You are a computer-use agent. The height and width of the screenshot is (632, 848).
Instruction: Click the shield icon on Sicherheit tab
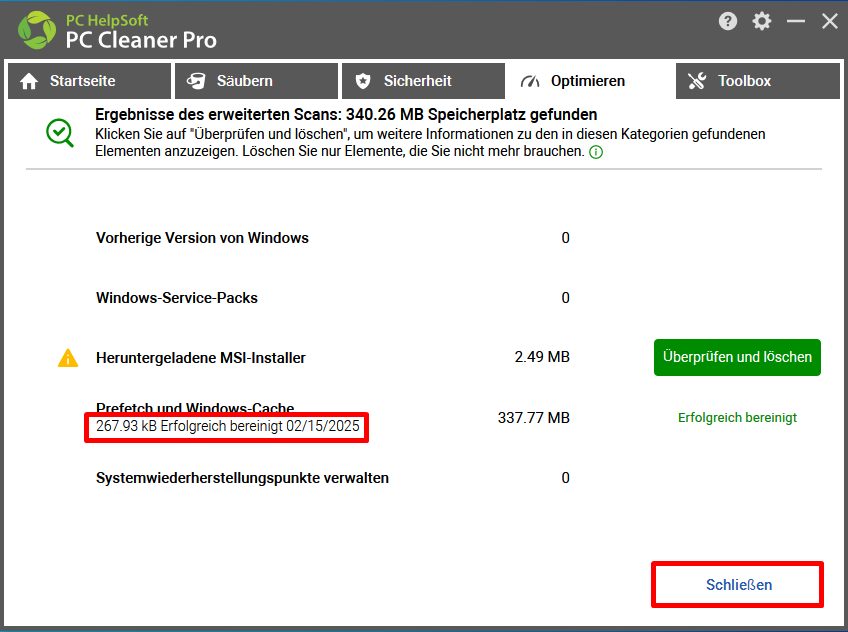click(363, 81)
